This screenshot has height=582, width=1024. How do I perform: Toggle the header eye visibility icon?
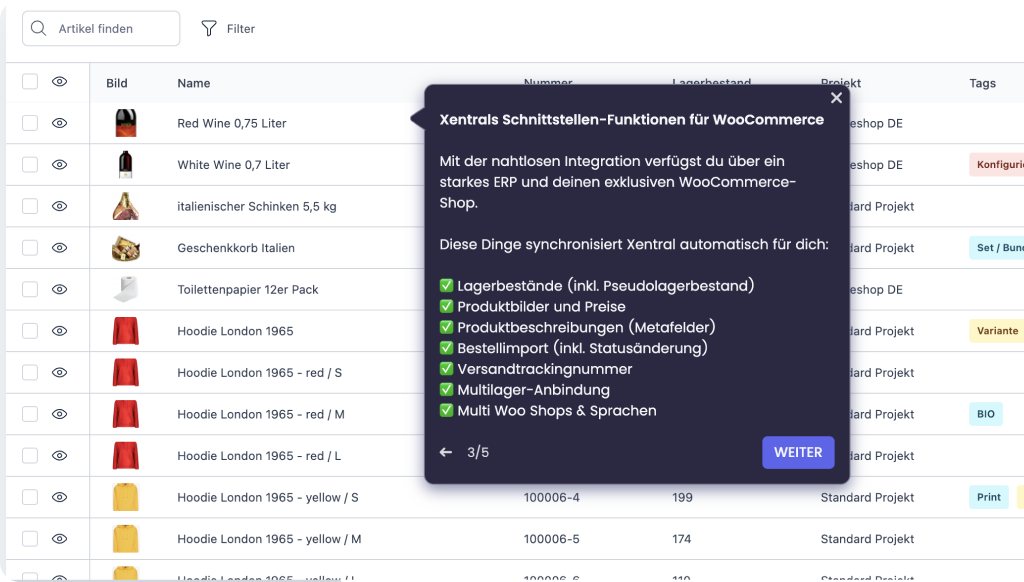(x=59, y=82)
